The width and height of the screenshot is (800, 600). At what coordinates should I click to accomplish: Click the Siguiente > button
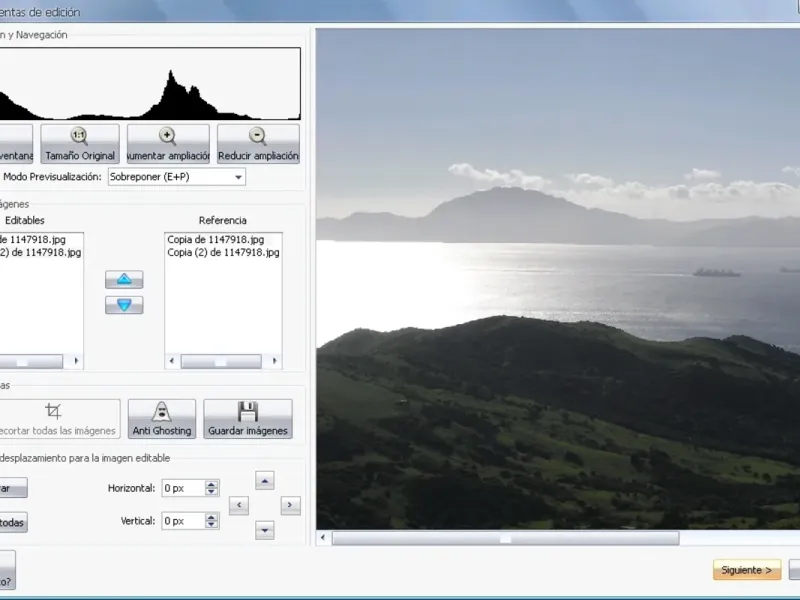[x=747, y=570]
